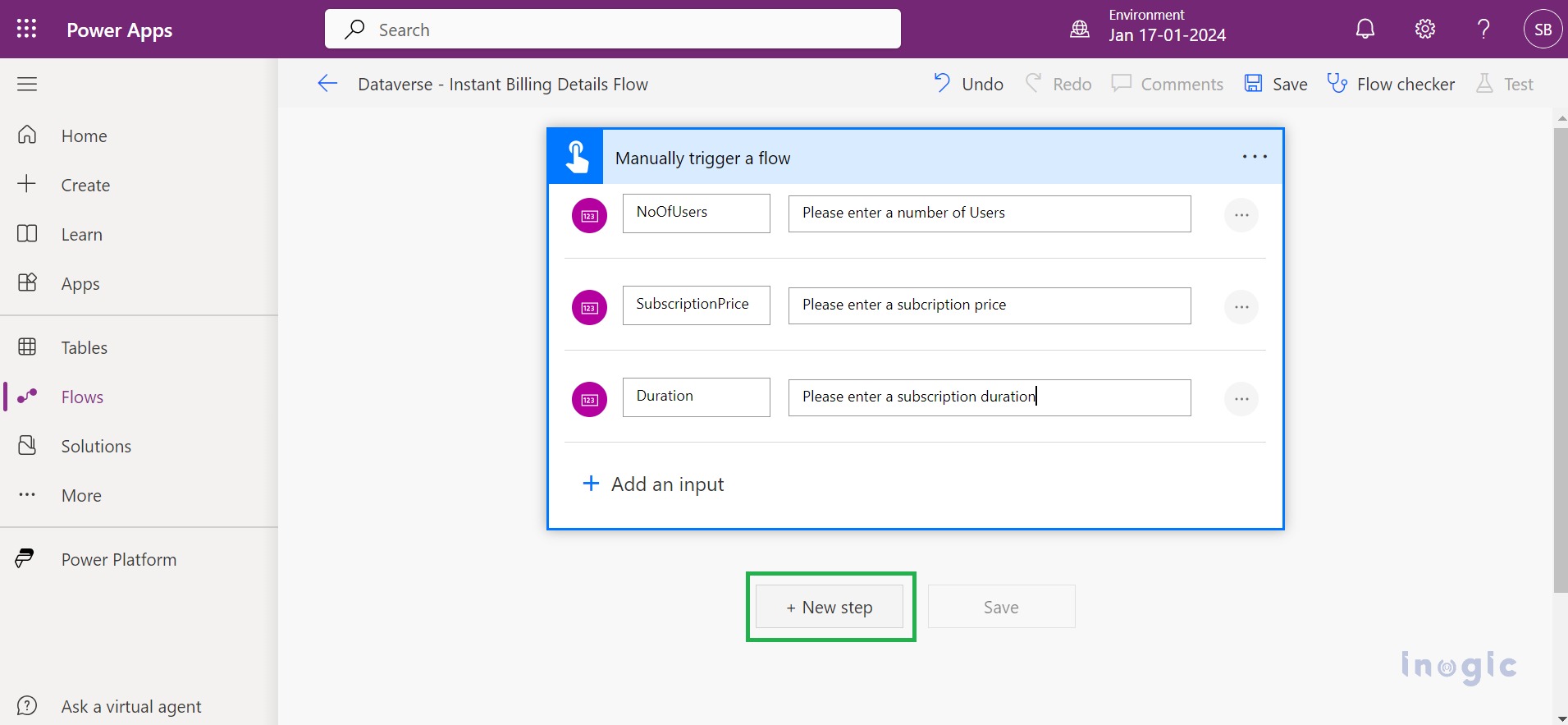Click the NoOfUsers number type icon
The height and width of the screenshot is (725, 1568).
589,216
